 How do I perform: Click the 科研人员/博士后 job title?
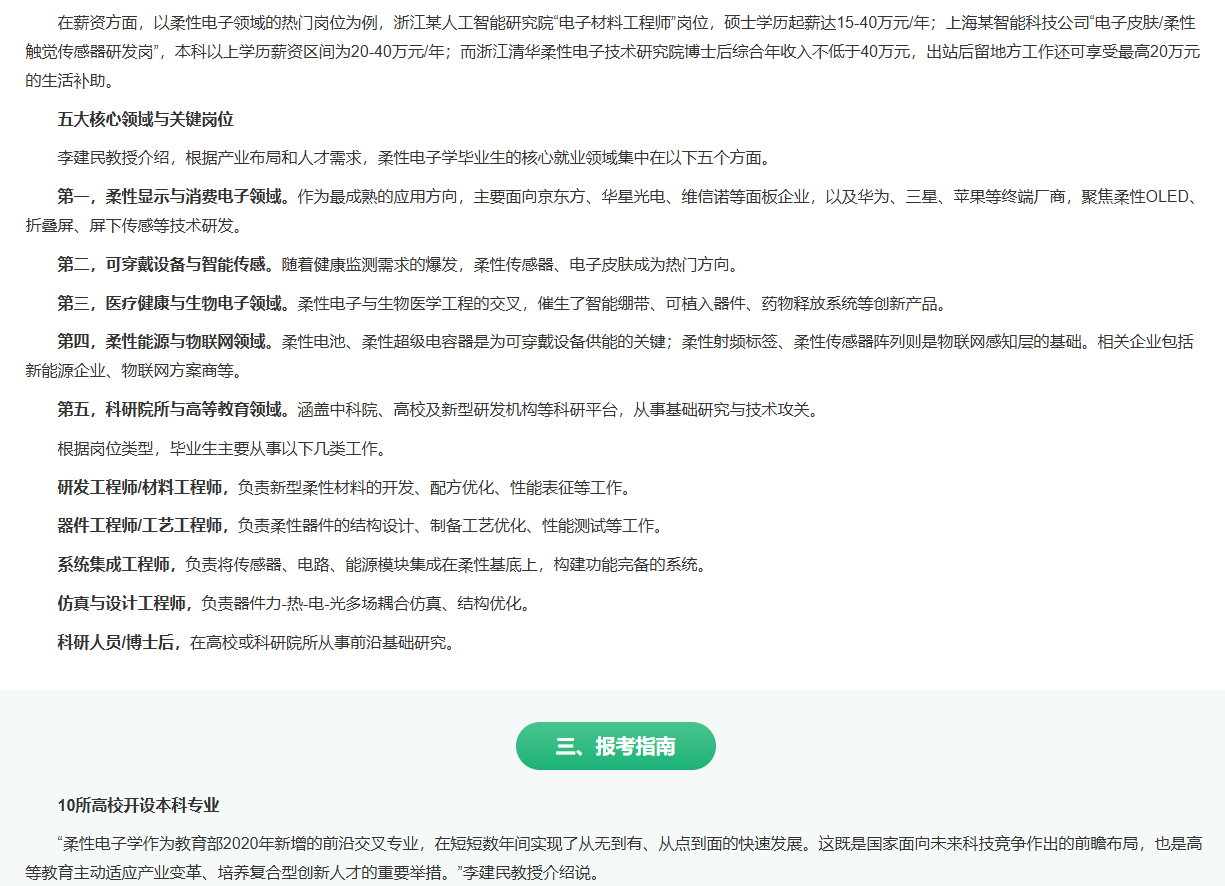click(x=119, y=642)
